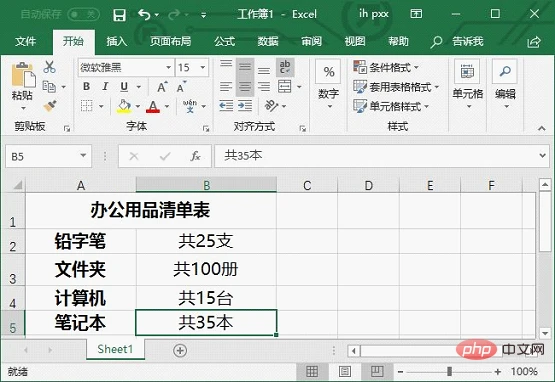Click the 编辑 editing button
Viewport: 555px width, 382px height.
505,85
